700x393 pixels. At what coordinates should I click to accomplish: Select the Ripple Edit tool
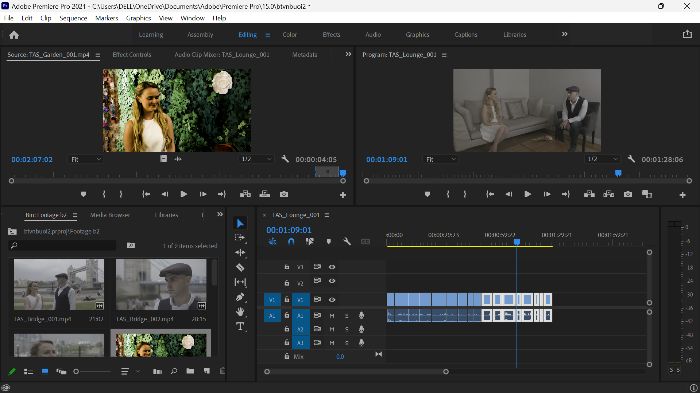click(240, 252)
